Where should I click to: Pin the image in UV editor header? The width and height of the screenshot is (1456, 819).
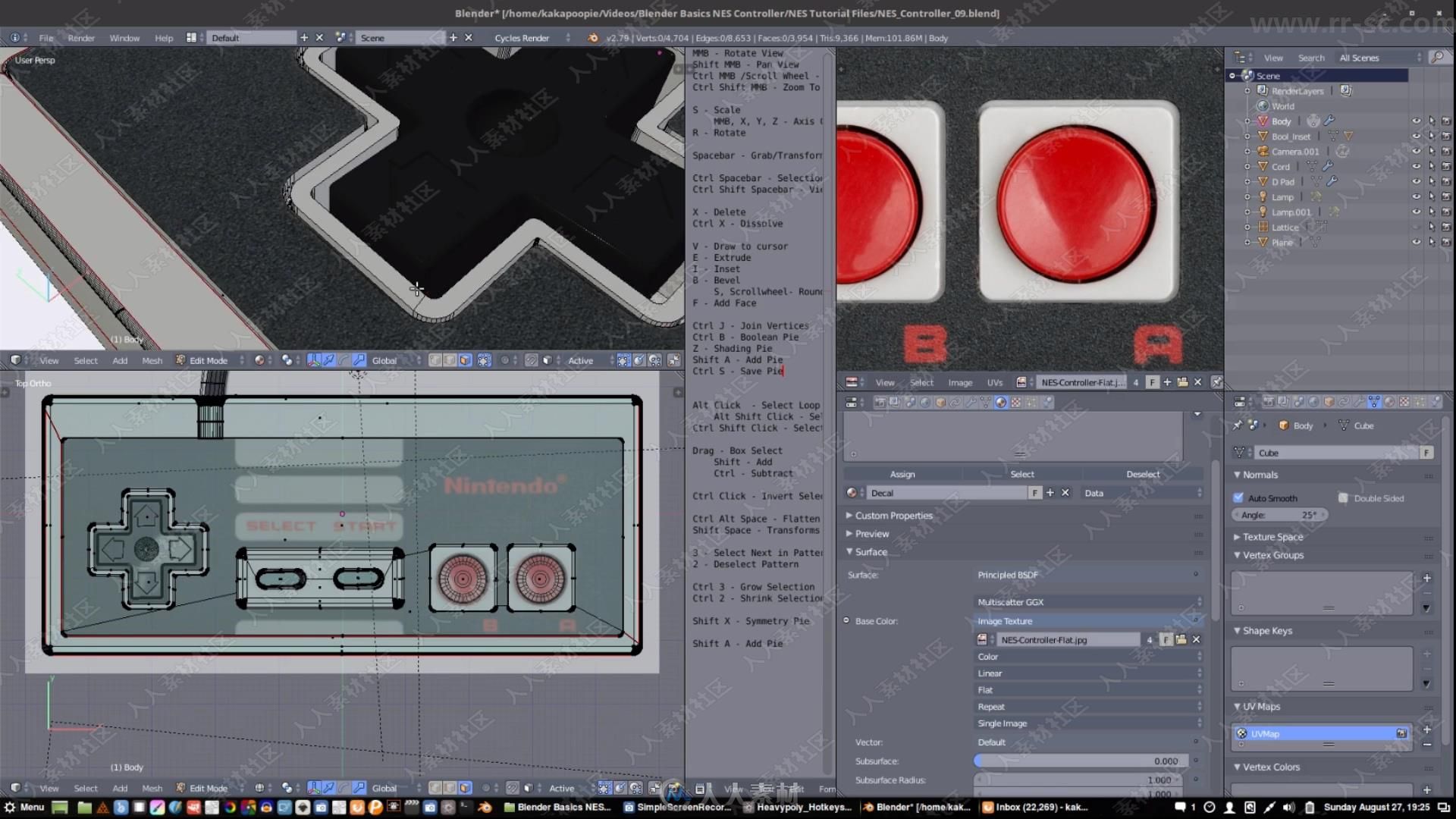pyautogui.click(x=1217, y=382)
